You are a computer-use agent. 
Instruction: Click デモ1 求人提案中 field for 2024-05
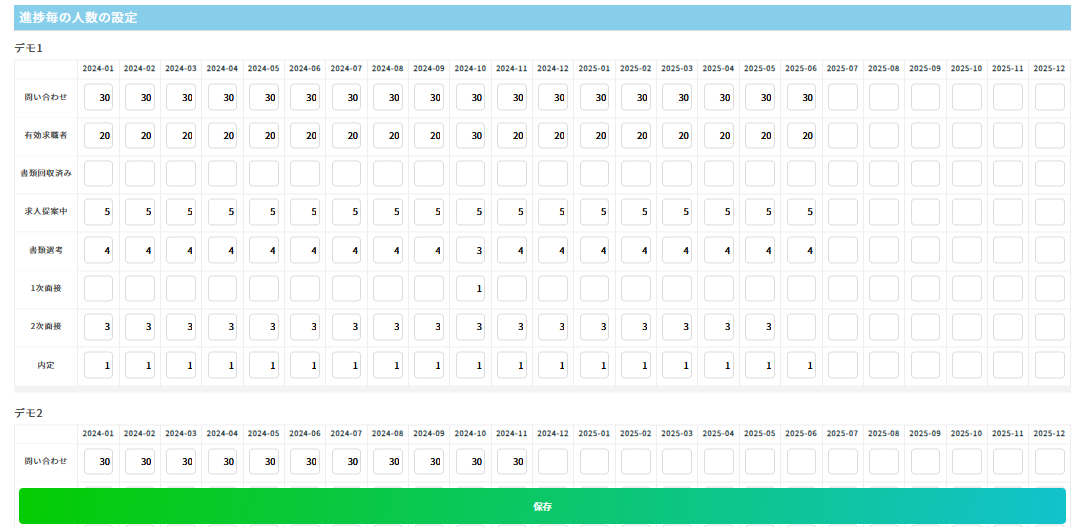point(264,212)
